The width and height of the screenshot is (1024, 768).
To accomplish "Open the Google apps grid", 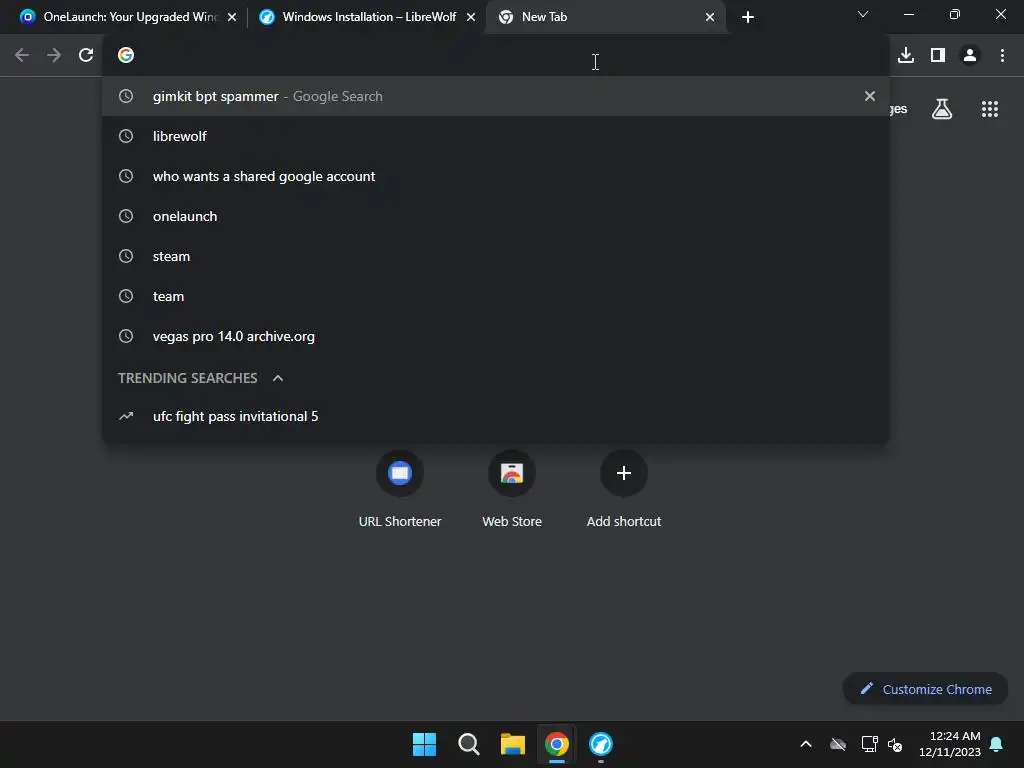I will (x=990, y=109).
